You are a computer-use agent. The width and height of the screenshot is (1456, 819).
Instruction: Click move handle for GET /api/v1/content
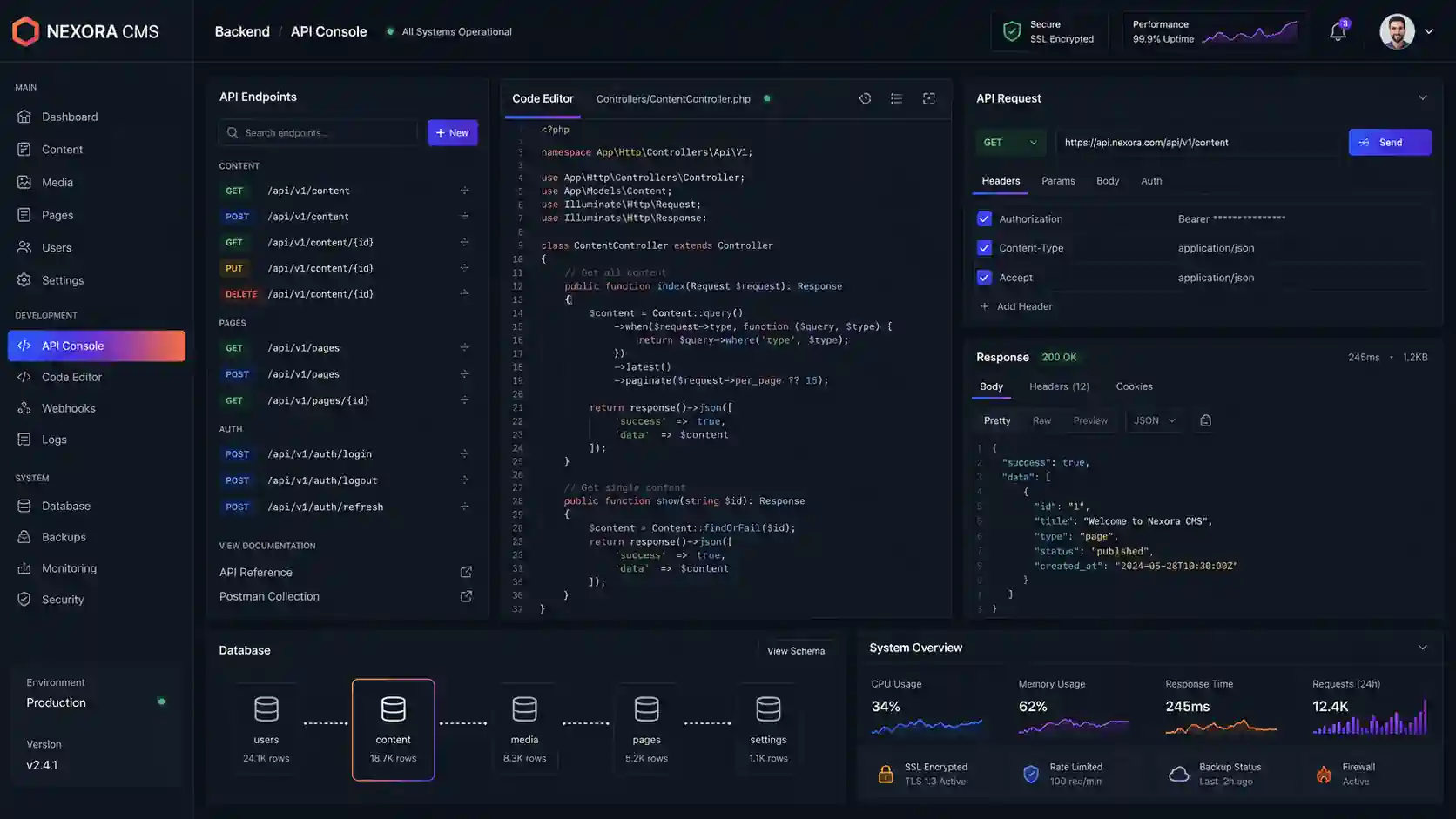pos(464,191)
